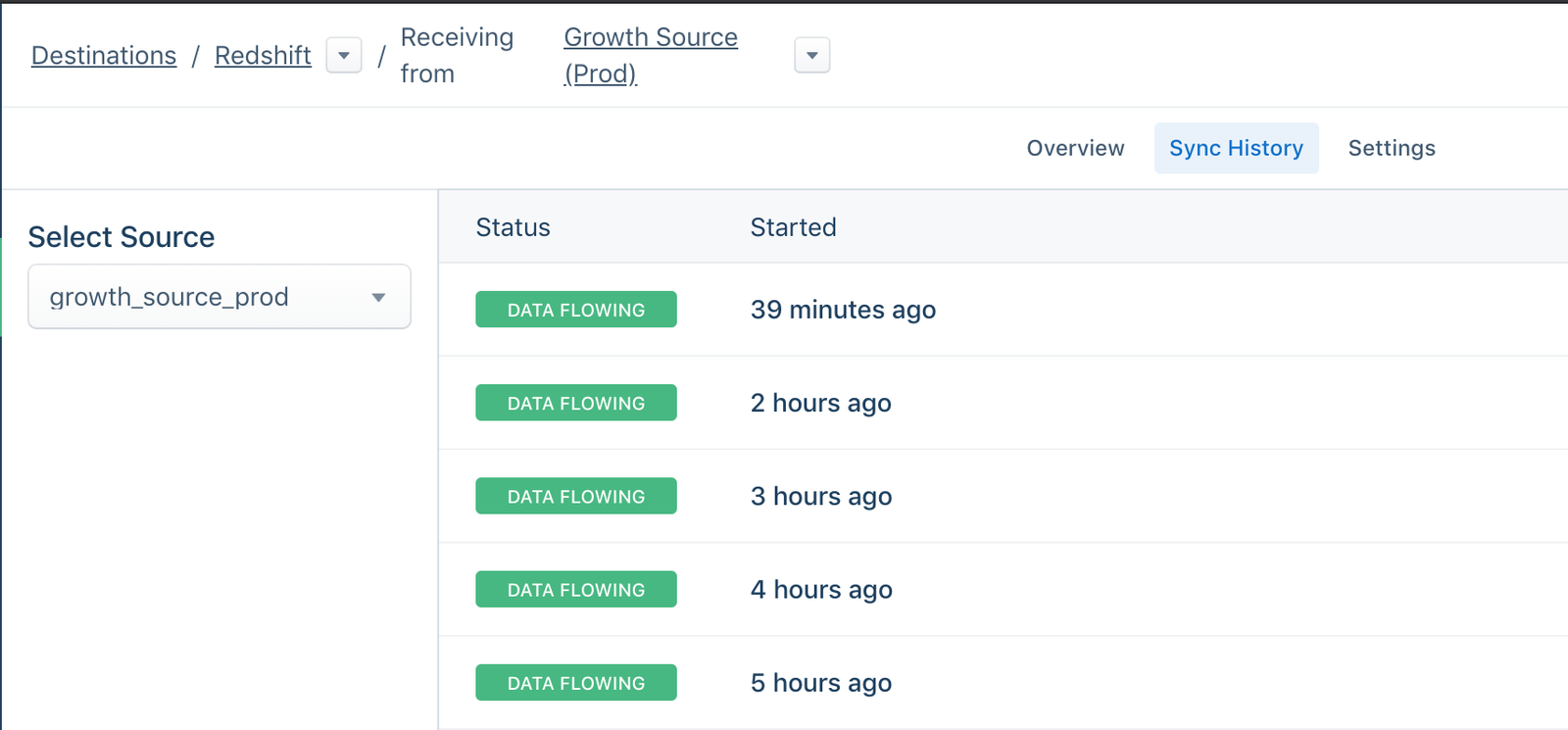Open the Destinations breadcrumb link
The image size is (1568, 730).
(104, 56)
